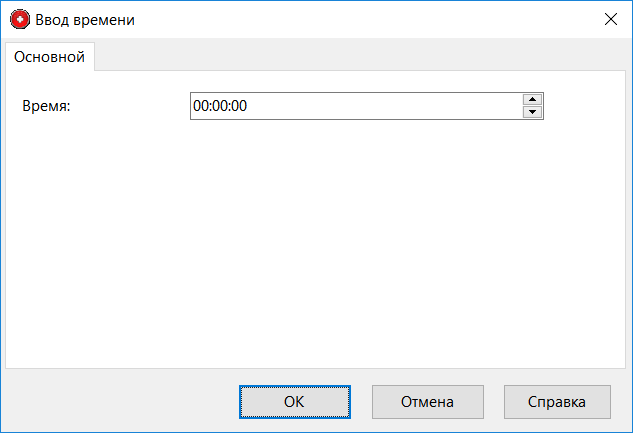Screen dimensions: 633x433
Task: Click the blank space inside the time field after 00:00:00
Action: (x=400, y=105)
